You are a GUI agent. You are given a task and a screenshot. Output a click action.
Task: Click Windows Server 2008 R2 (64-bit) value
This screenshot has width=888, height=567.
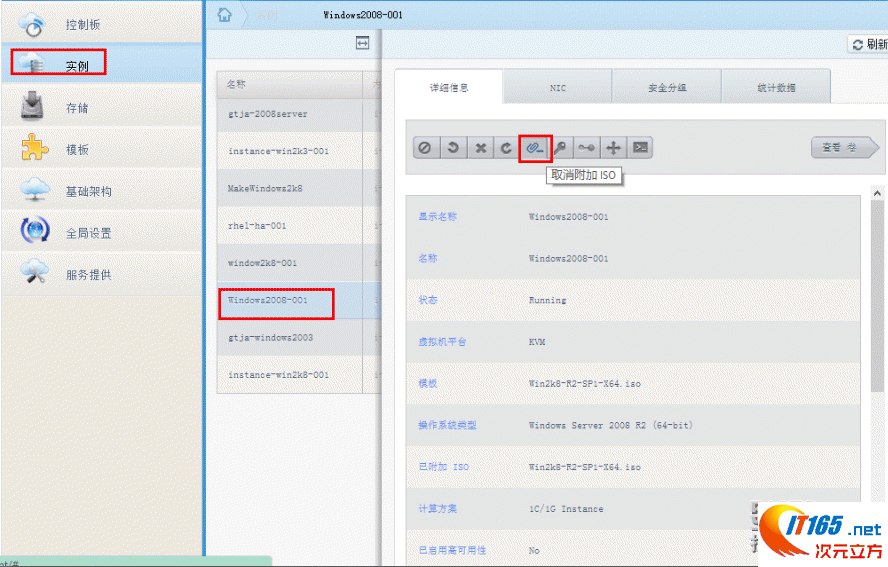[x=610, y=425]
